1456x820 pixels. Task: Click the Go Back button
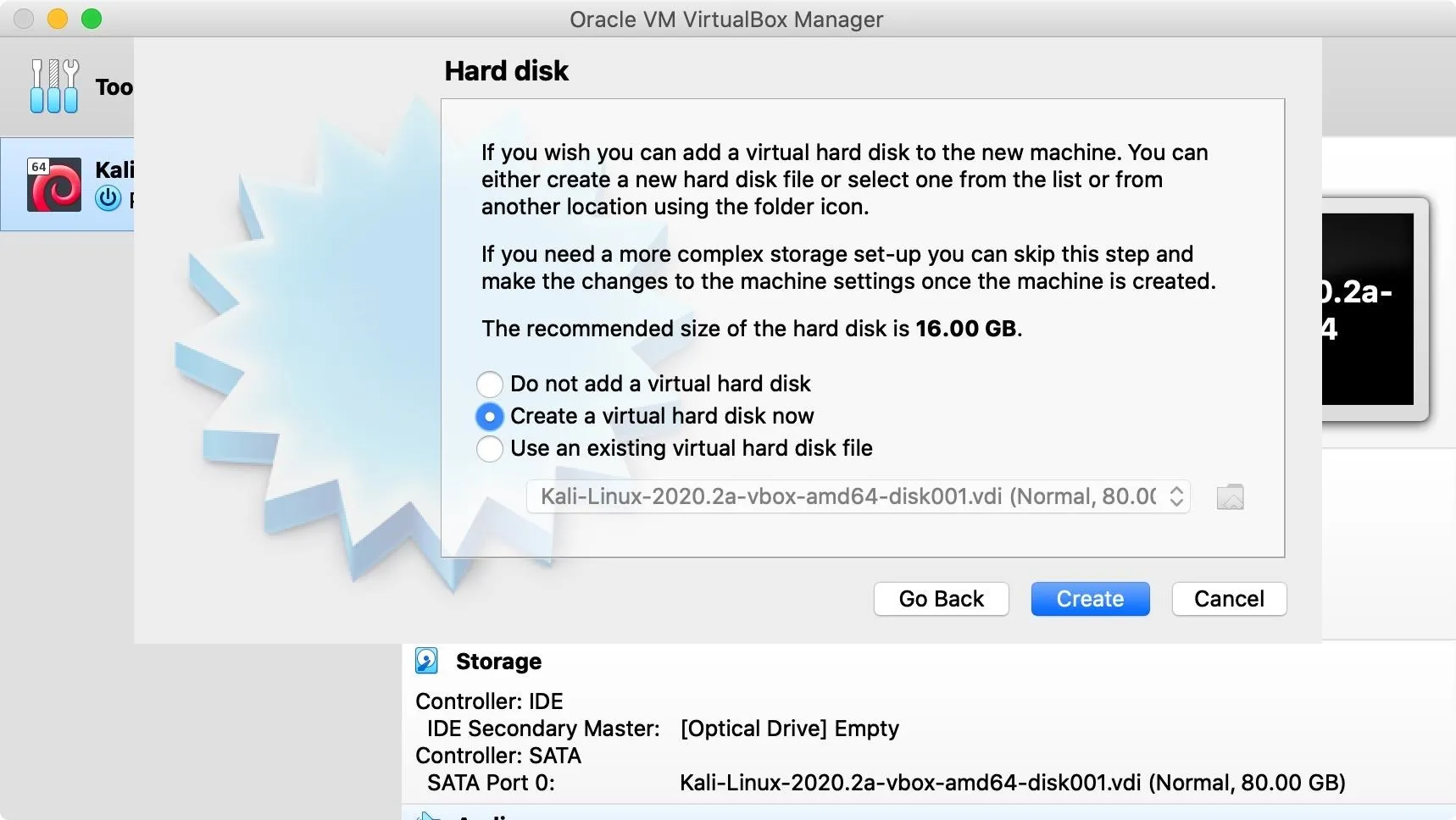[x=941, y=599]
